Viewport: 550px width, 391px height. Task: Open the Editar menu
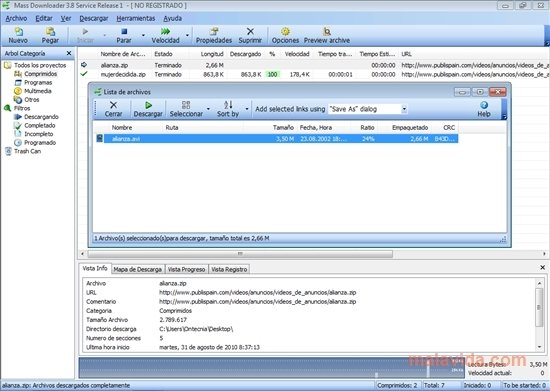point(44,18)
